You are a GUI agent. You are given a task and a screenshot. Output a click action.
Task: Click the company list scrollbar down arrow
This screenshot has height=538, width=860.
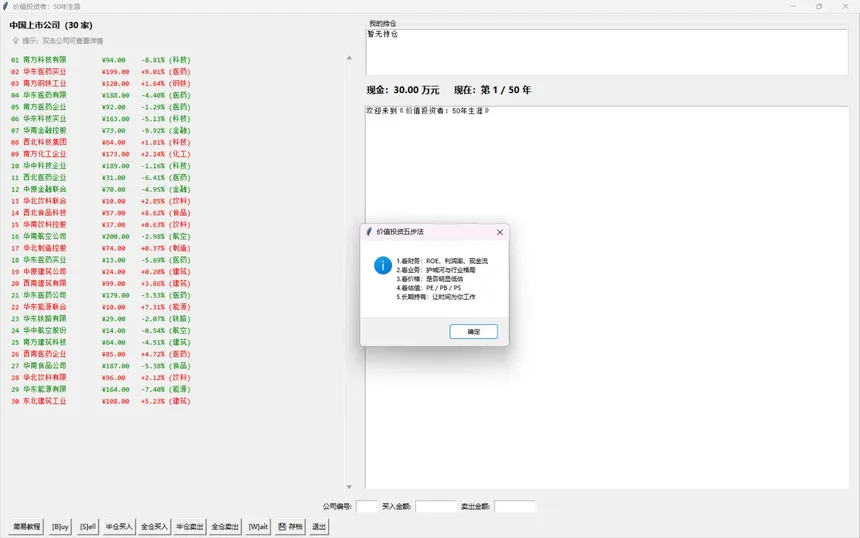(x=349, y=487)
